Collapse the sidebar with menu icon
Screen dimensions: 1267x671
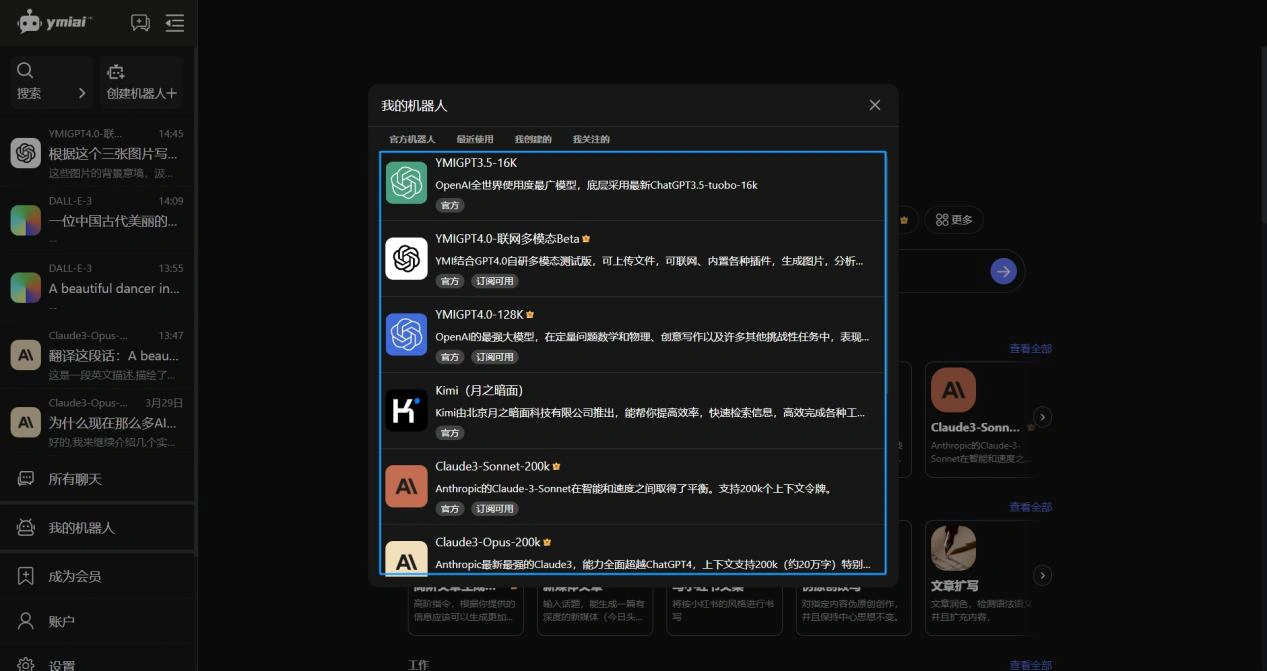tap(175, 22)
